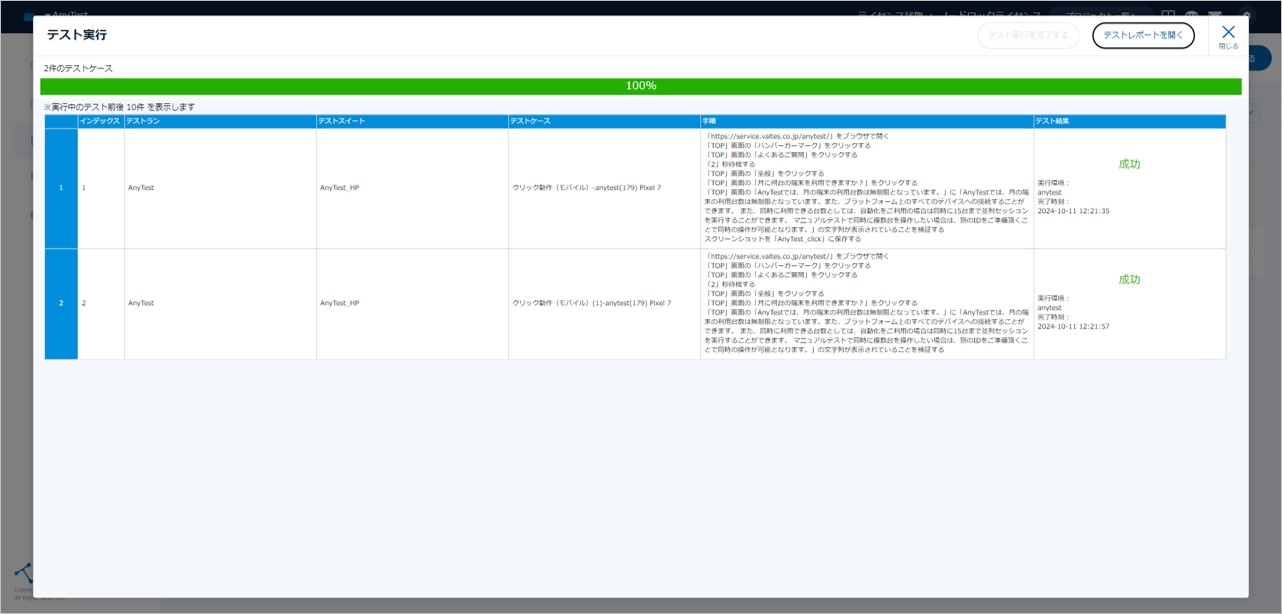The width and height of the screenshot is (1282, 614).
Task: Click AnyTest_HP suite cell in the second row
Action: pyautogui.click(x=340, y=303)
